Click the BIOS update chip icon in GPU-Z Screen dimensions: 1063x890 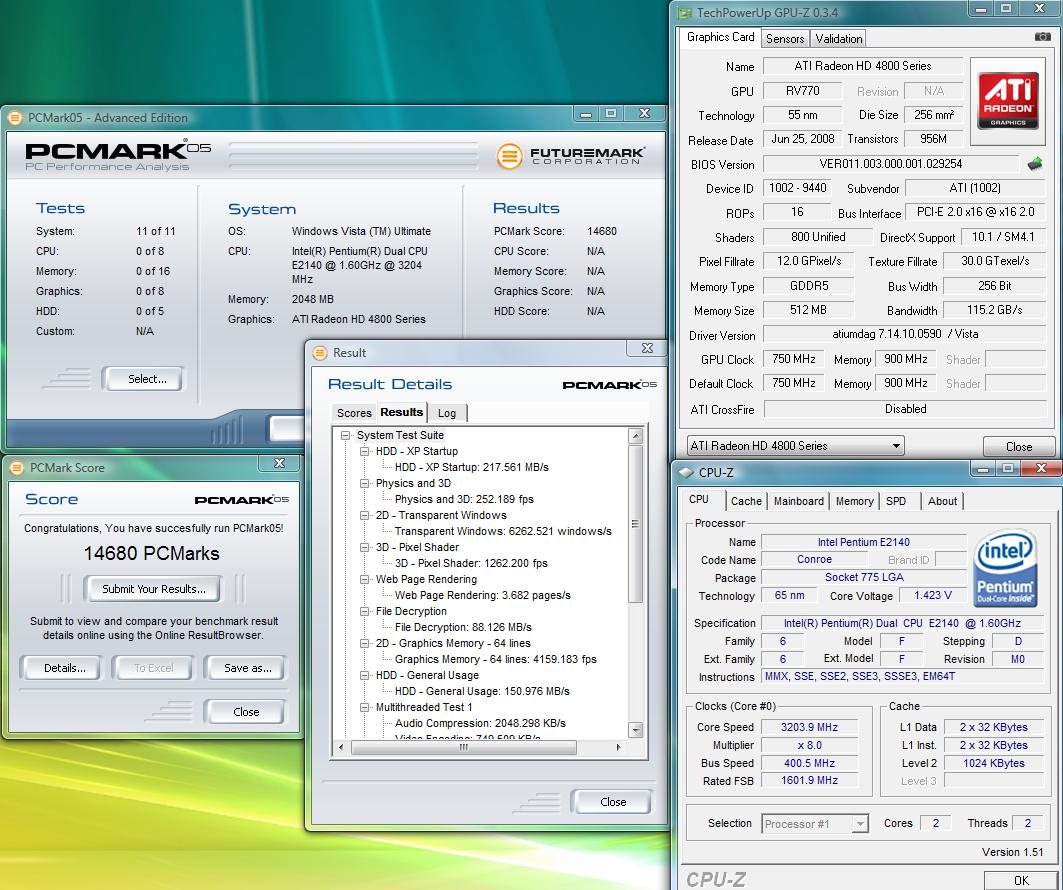(x=1035, y=163)
